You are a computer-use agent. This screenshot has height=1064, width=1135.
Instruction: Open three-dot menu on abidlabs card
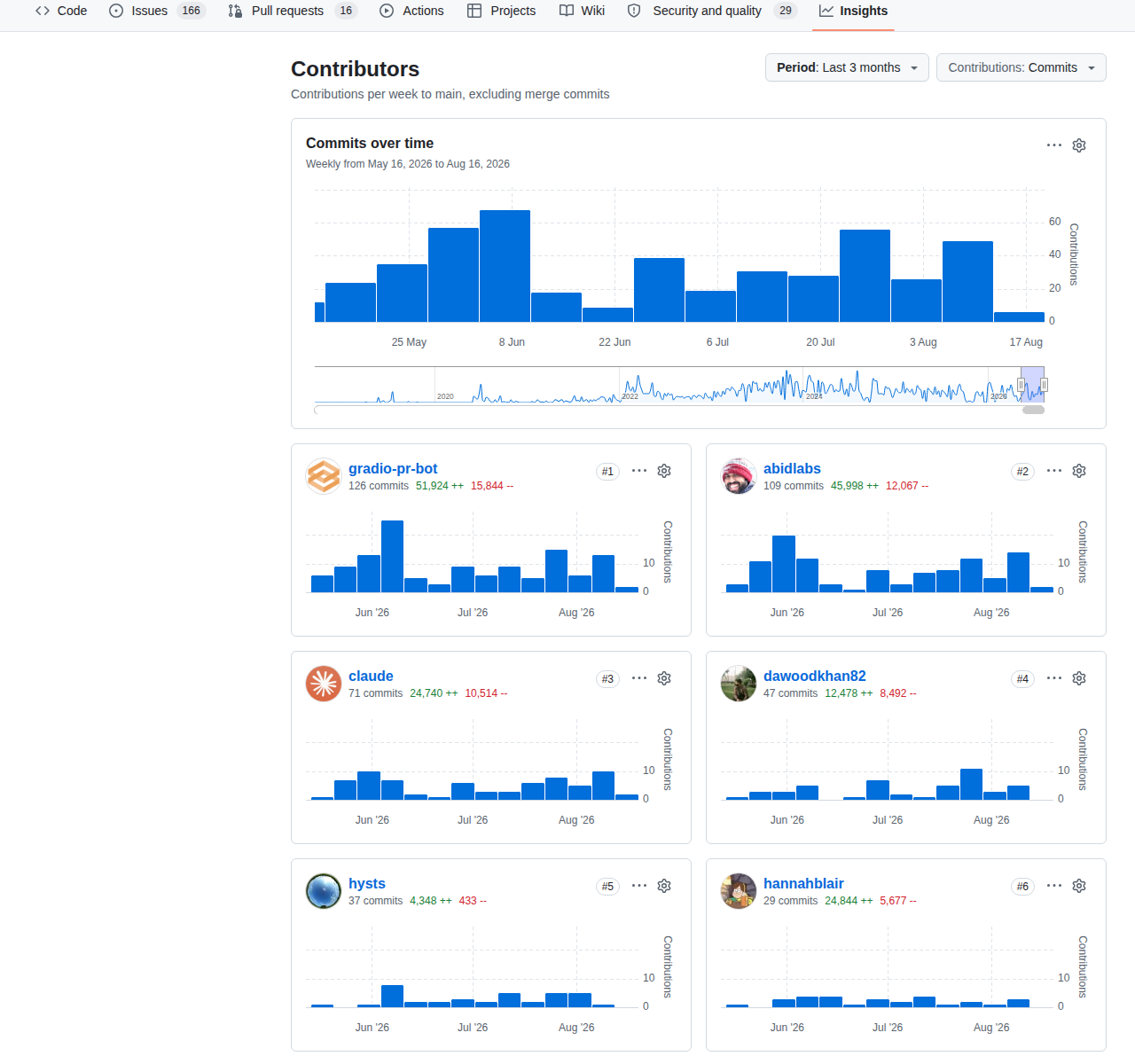click(1054, 471)
